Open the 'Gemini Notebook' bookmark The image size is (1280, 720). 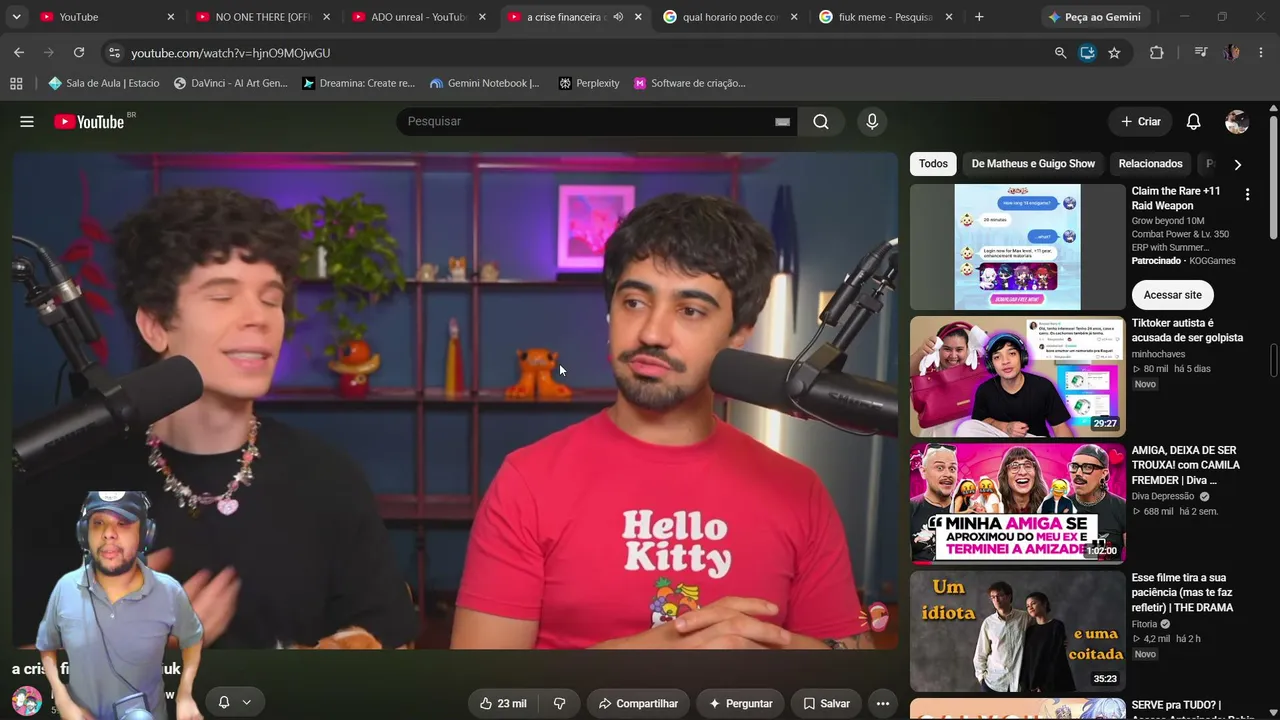484,83
